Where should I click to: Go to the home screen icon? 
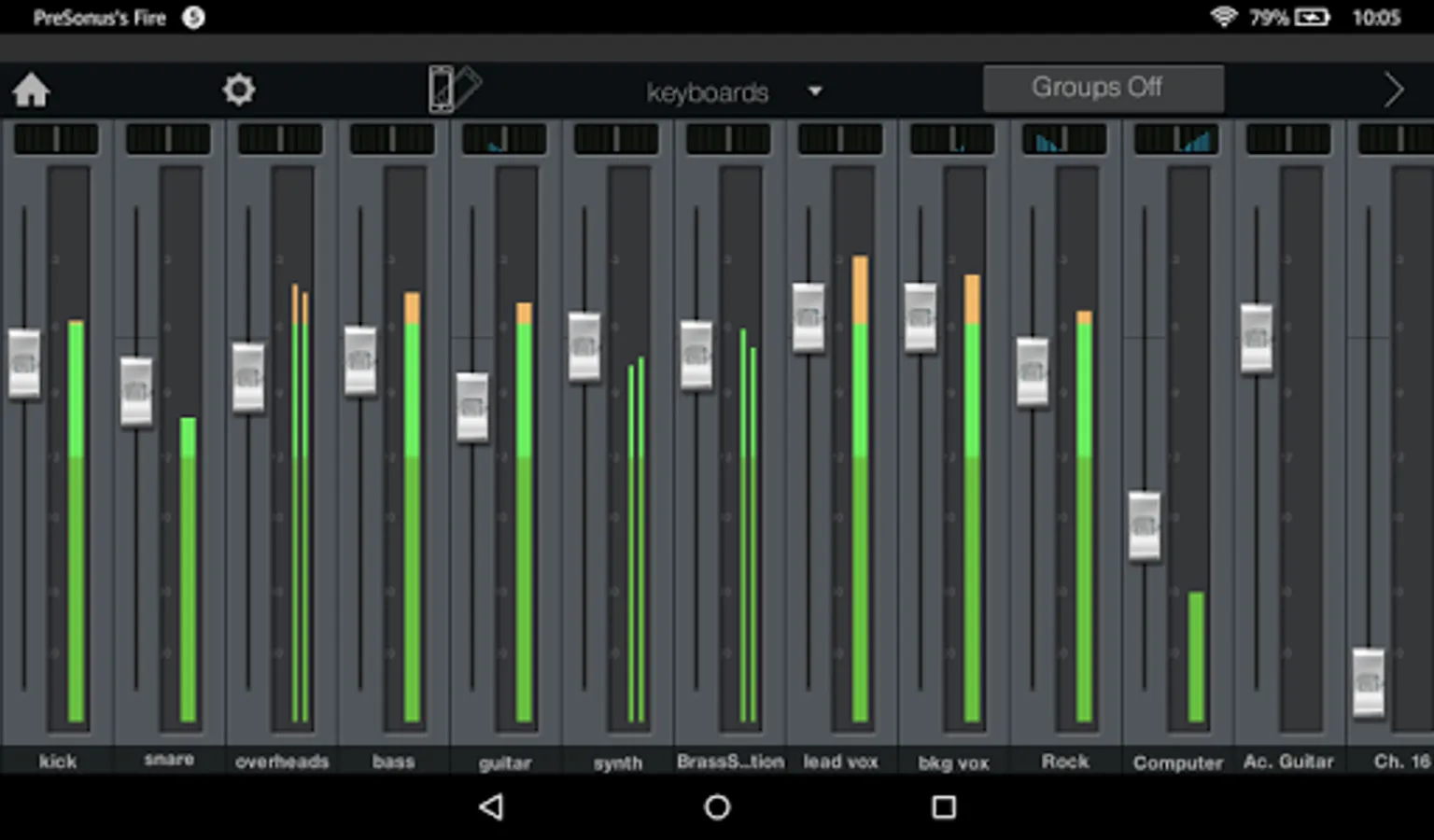click(31, 91)
